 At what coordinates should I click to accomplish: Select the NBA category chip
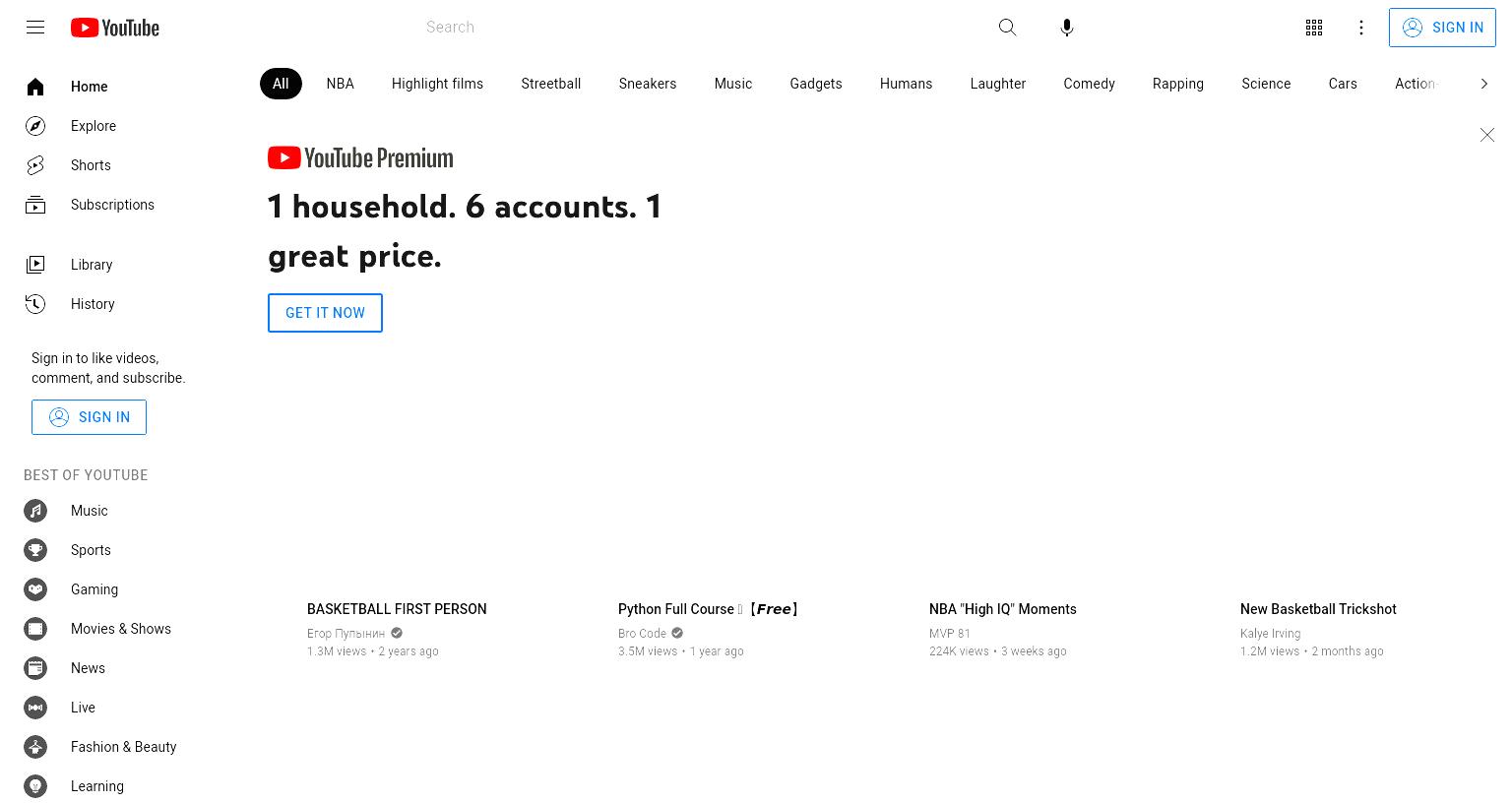pos(341,84)
